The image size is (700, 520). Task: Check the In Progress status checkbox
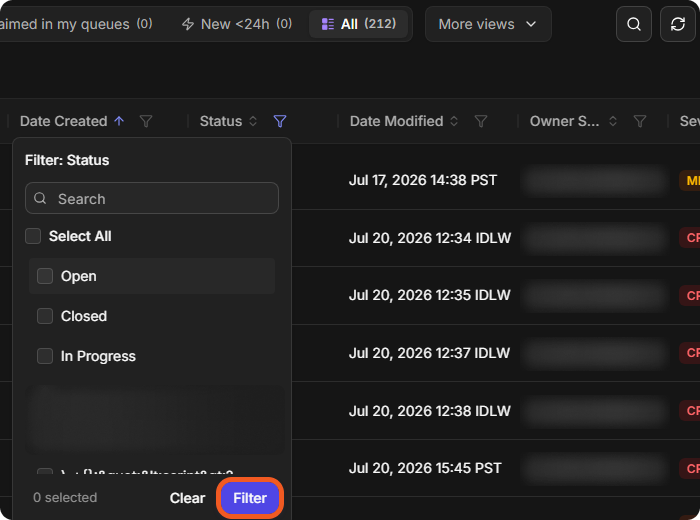(45, 356)
